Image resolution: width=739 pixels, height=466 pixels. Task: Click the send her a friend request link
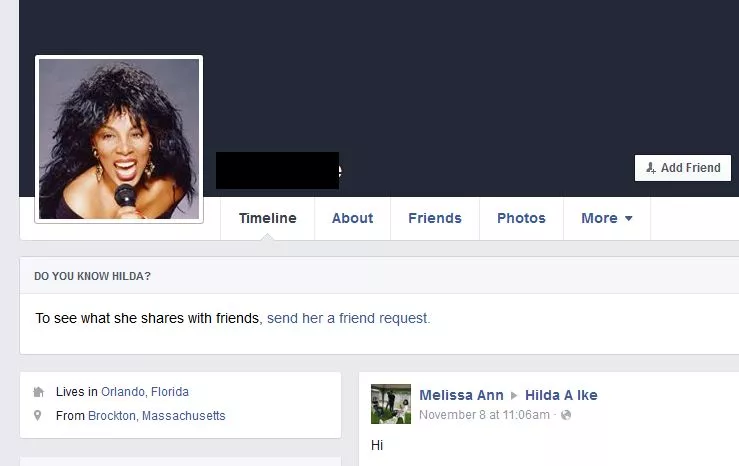[x=348, y=318]
